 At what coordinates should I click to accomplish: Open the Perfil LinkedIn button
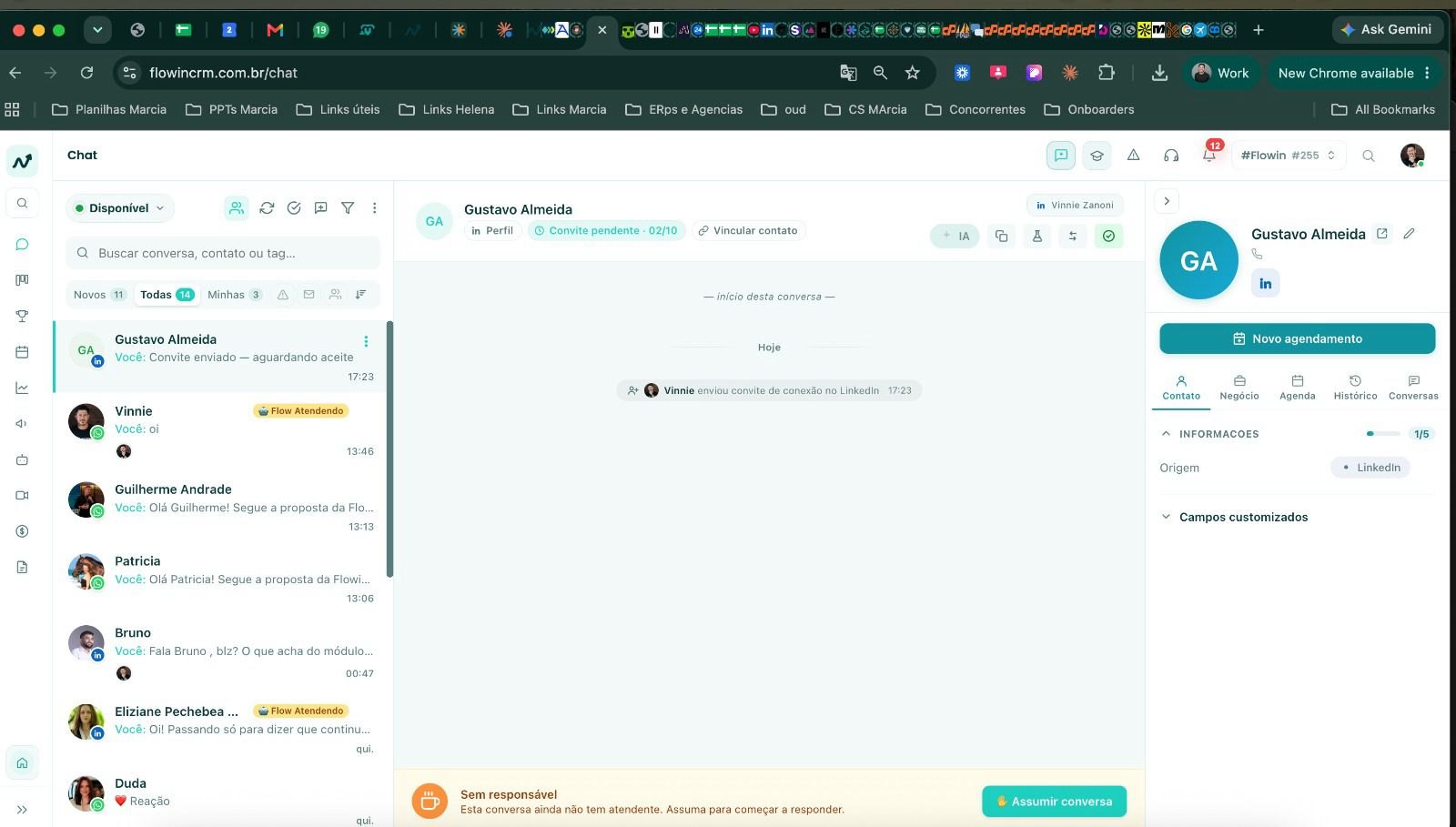pos(492,231)
